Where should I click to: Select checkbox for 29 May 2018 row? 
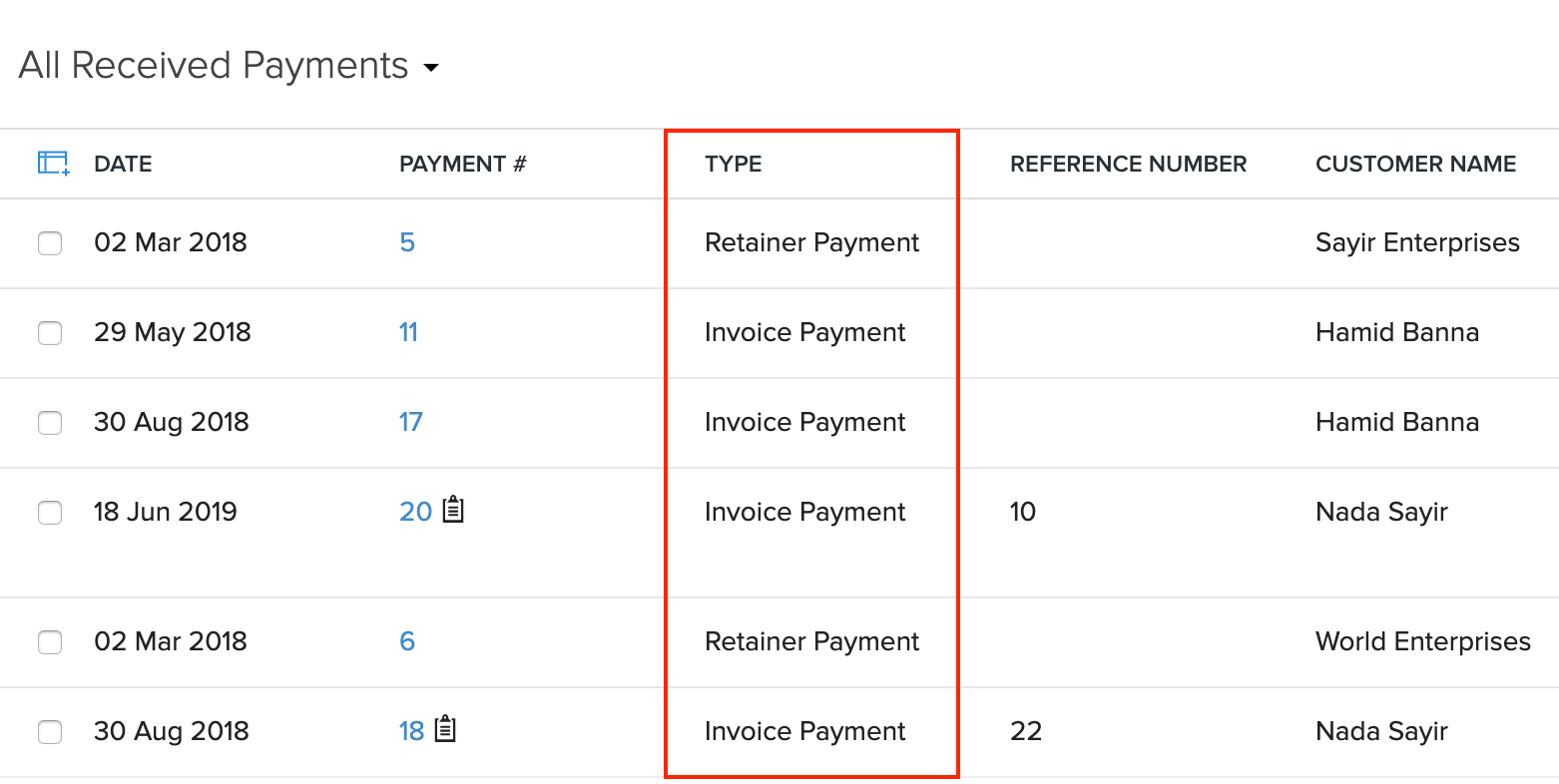pyautogui.click(x=50, y=333)
